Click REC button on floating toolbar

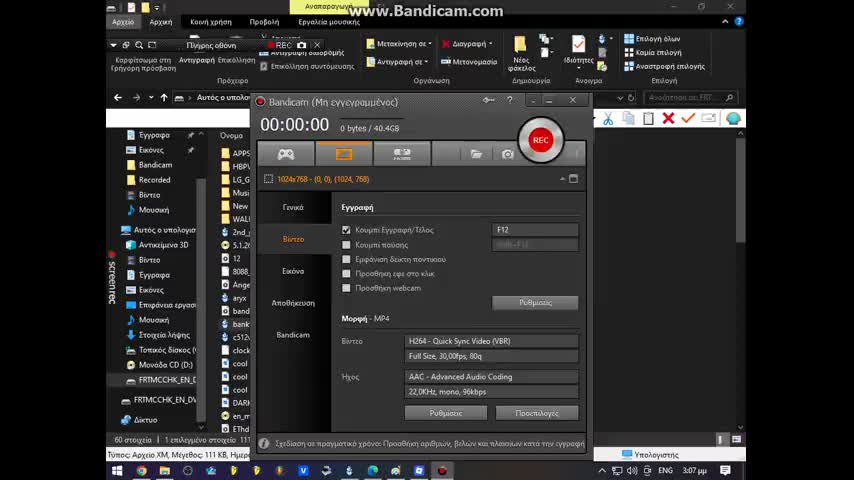pos(280,45)
